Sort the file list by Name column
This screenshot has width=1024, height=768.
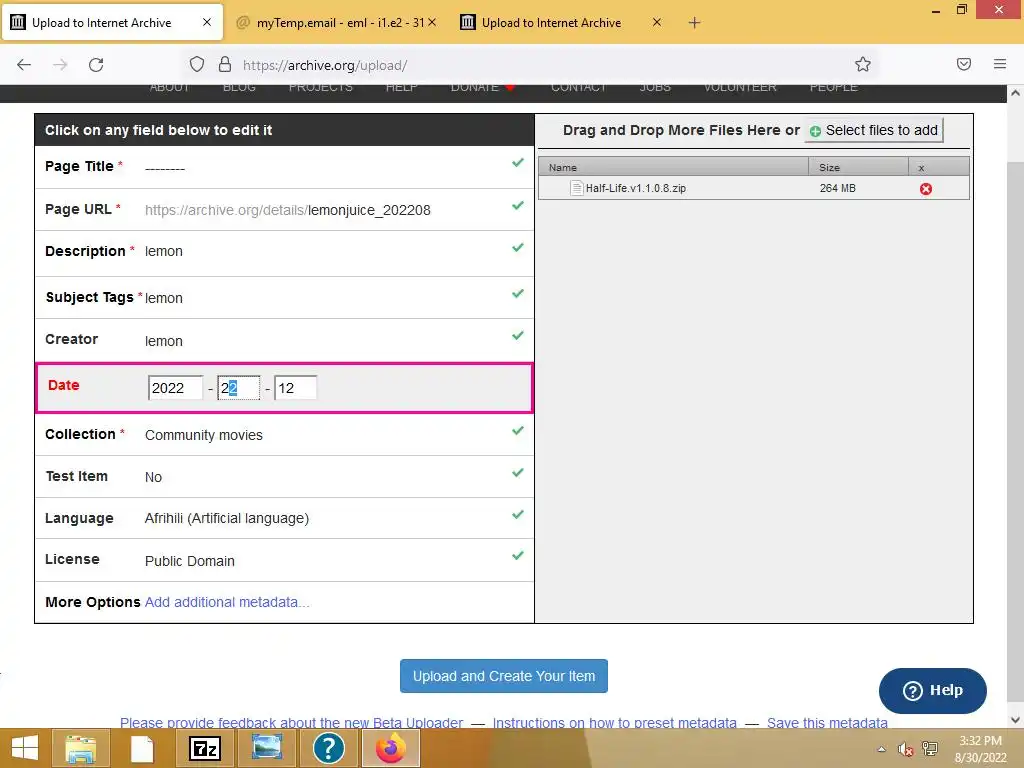[673, 167]
